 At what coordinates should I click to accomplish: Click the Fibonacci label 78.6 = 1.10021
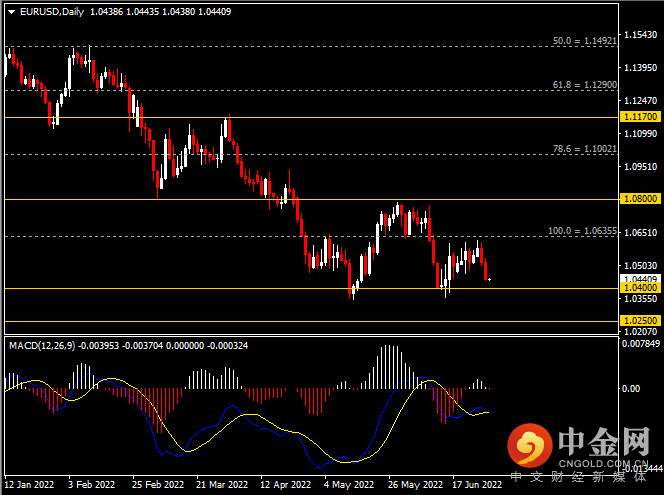coord(584,149)
